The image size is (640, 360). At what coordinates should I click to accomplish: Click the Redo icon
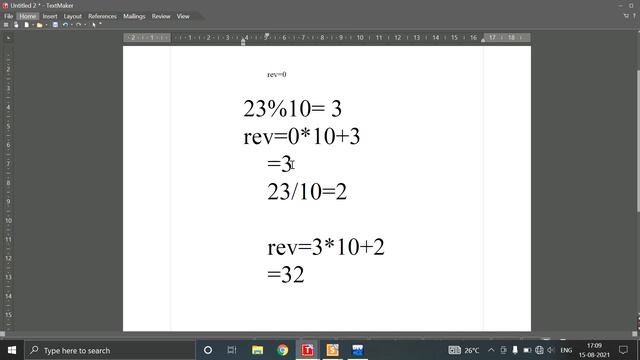pos(78,25)
